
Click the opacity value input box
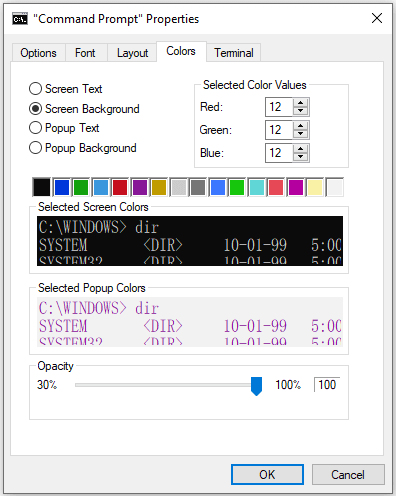pyautogui.click(x=327, y=385)
